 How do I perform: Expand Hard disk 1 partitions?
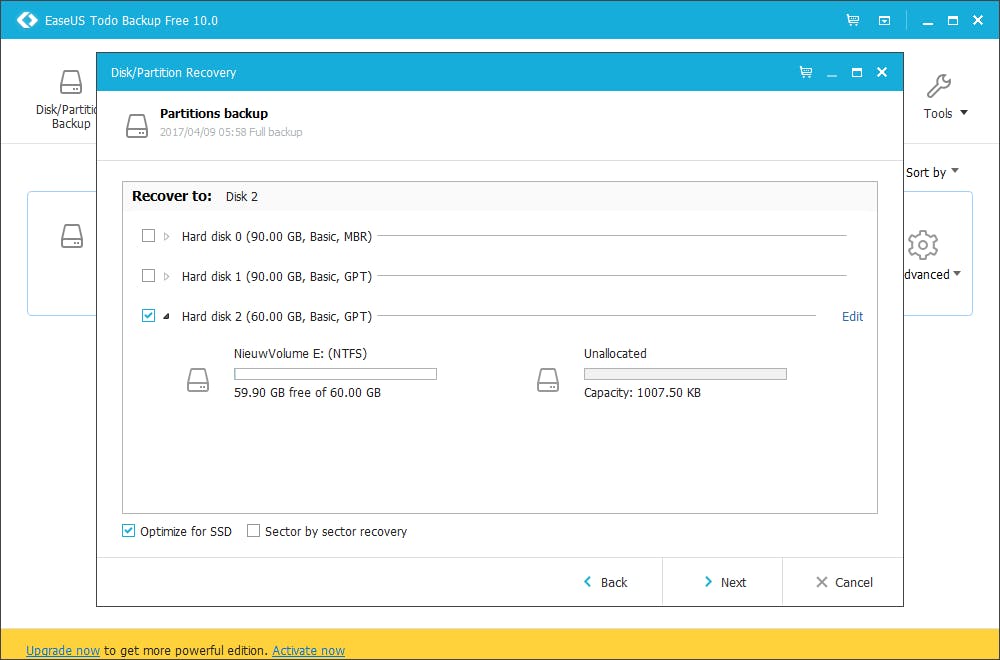166,276
